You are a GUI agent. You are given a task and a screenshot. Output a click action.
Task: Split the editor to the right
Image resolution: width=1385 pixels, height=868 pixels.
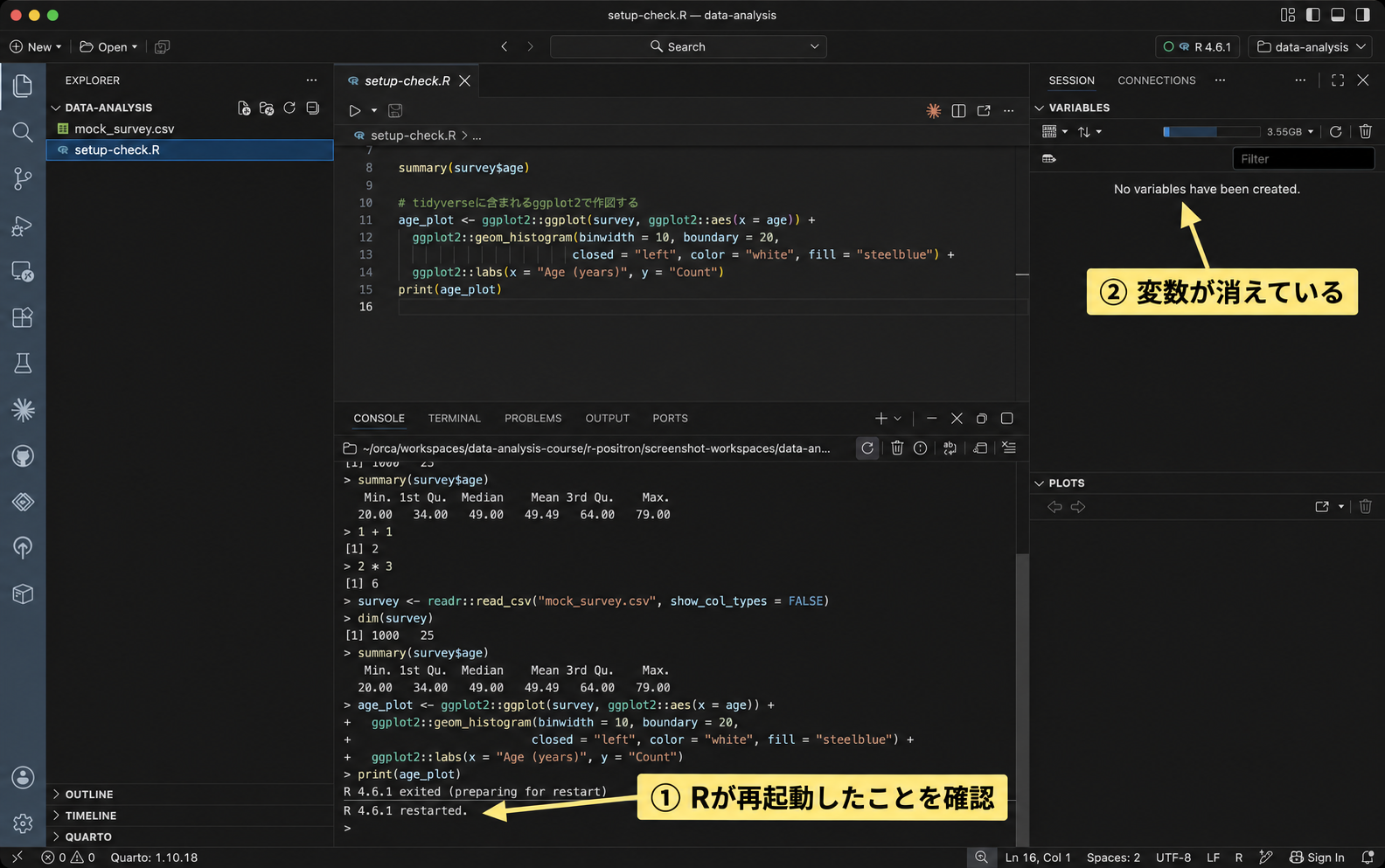tap(958, 110)
